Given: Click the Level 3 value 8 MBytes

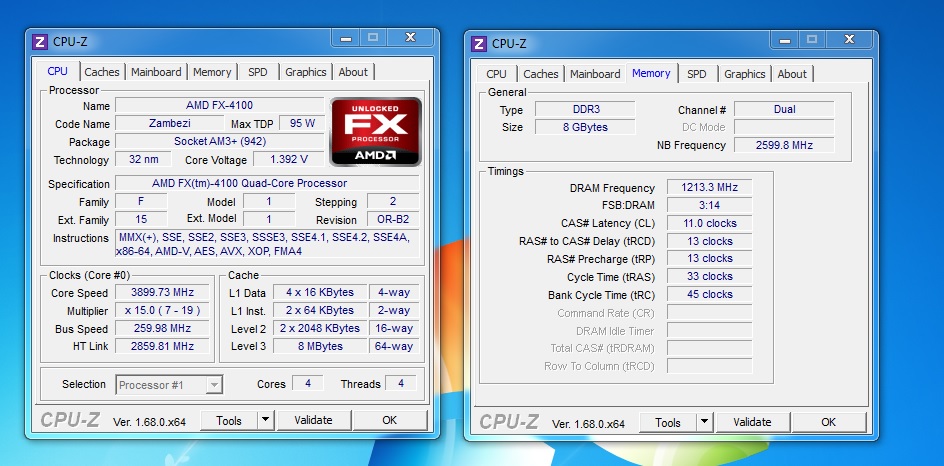Looking at the screenshot, I should coord(320,346).
